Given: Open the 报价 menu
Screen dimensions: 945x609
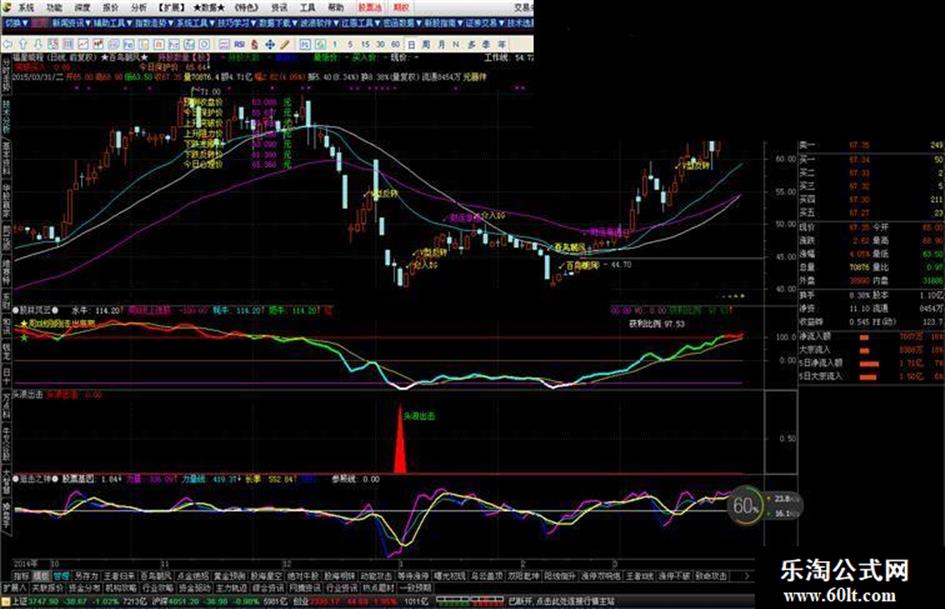Looking at the screenshot, I should pyautogui.click(x=110, y=8).
